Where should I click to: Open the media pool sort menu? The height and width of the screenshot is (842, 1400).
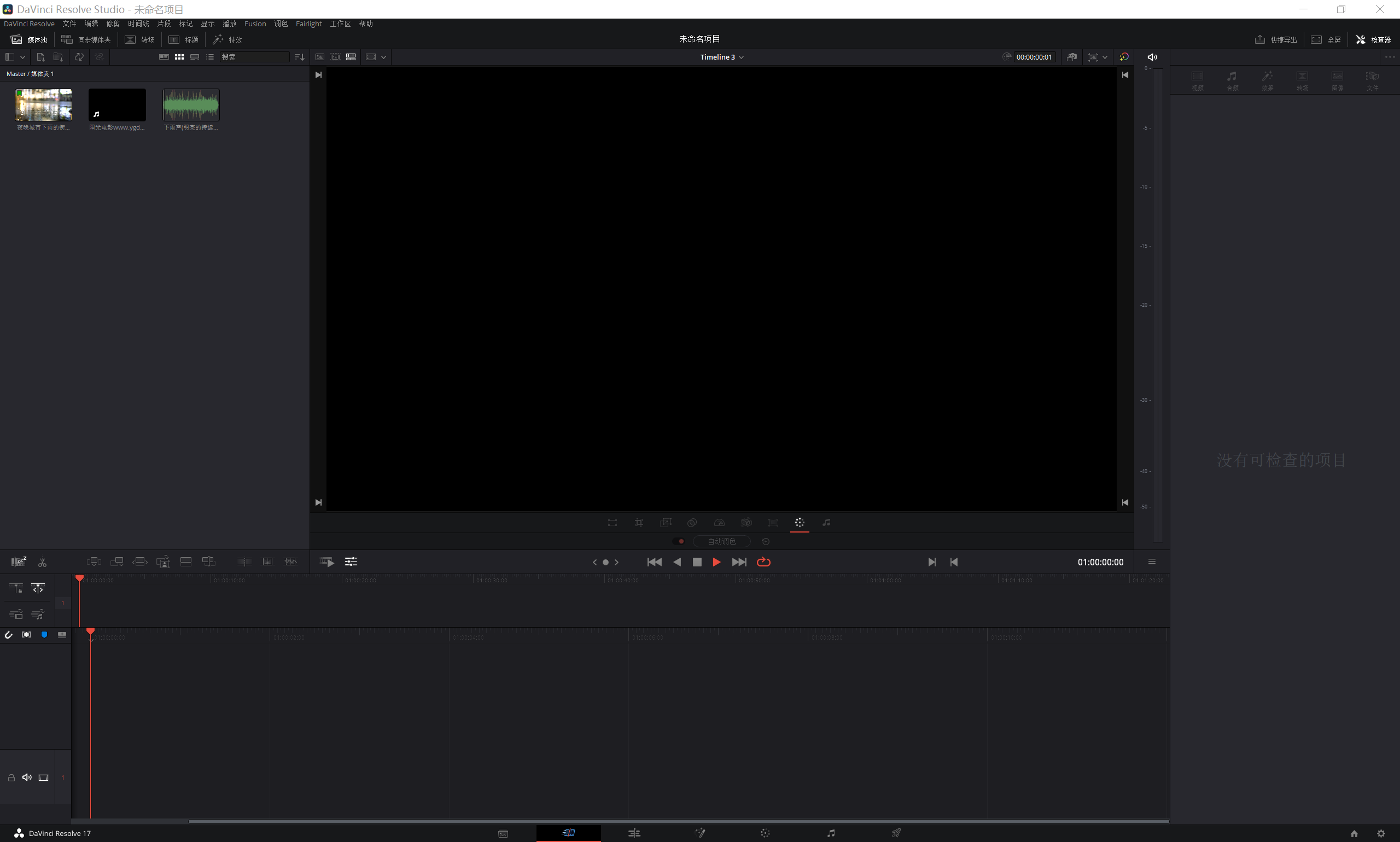pos(300,57)
